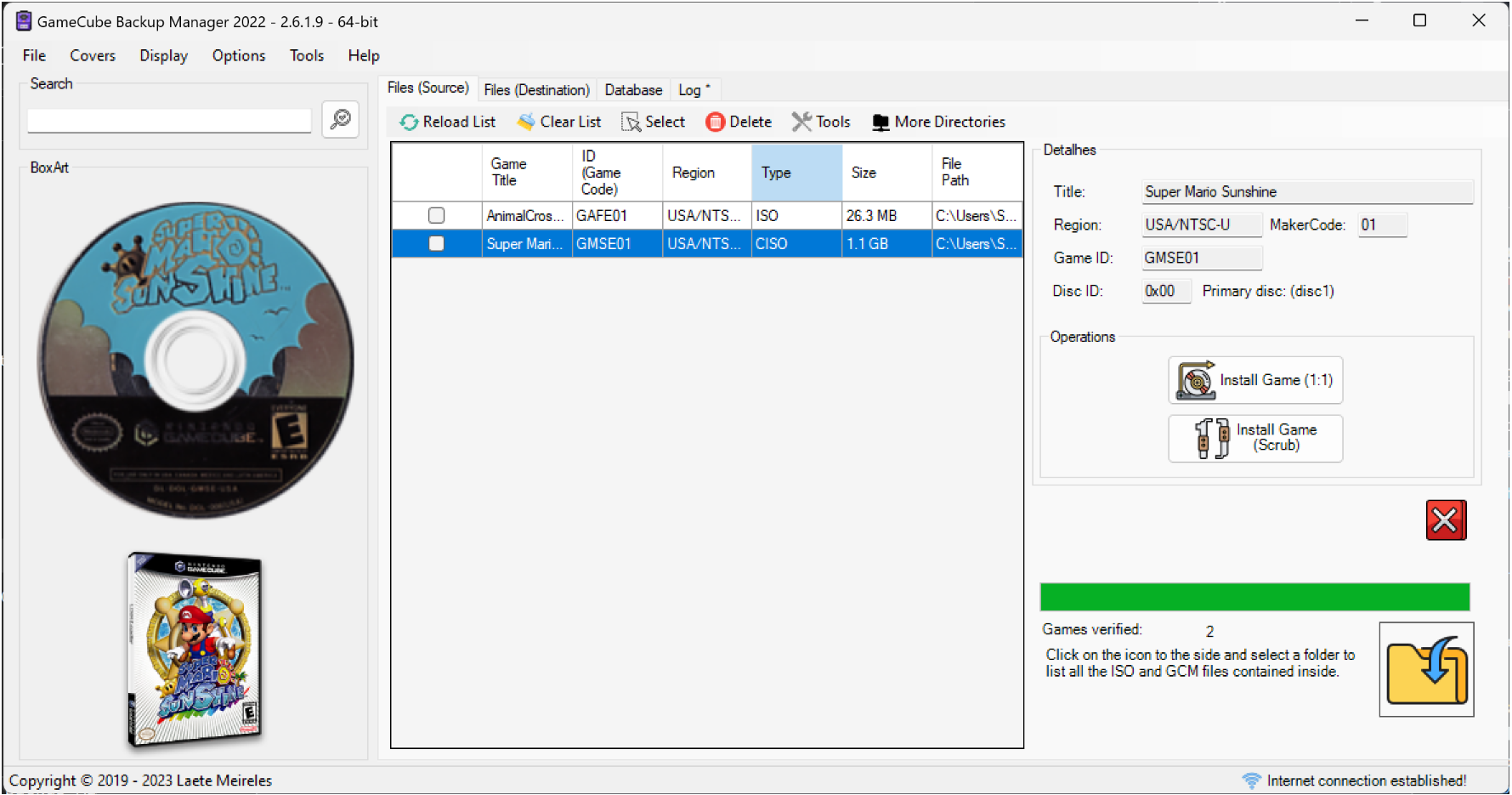The height and width of the screenshot is (795, 1512).
Task: Switch to the Log tab
Action: click(694, 90)
